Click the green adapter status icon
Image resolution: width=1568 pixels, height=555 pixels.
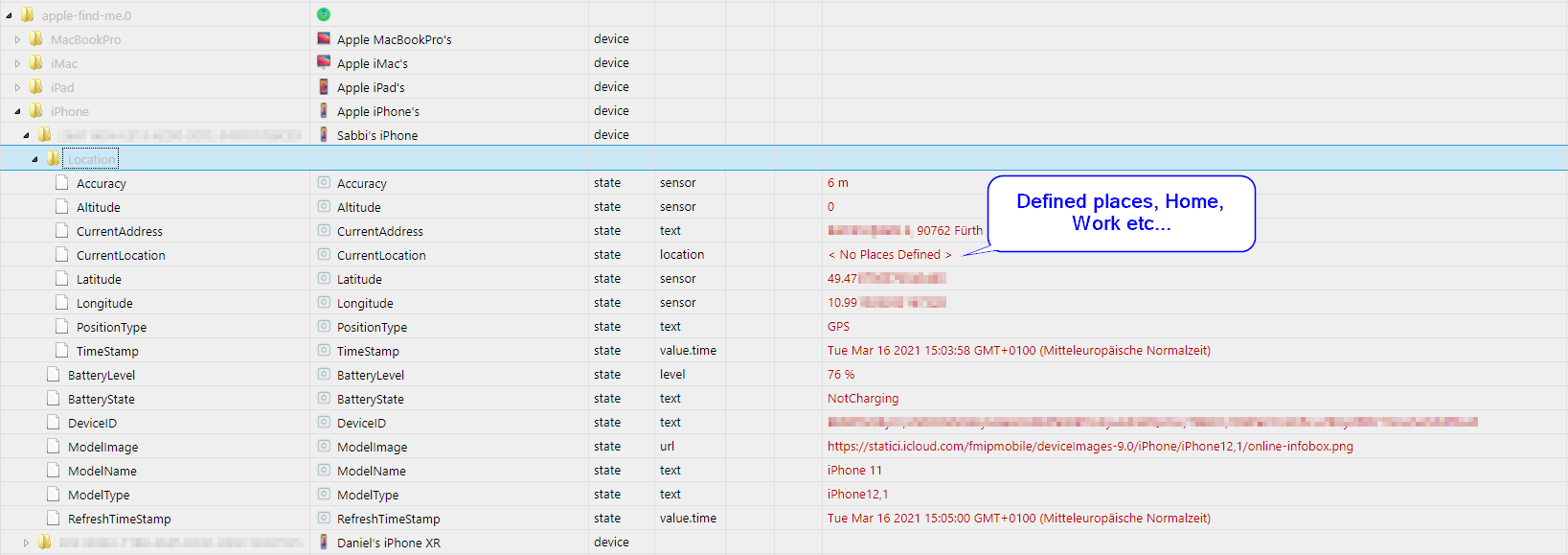coord(324,14)
